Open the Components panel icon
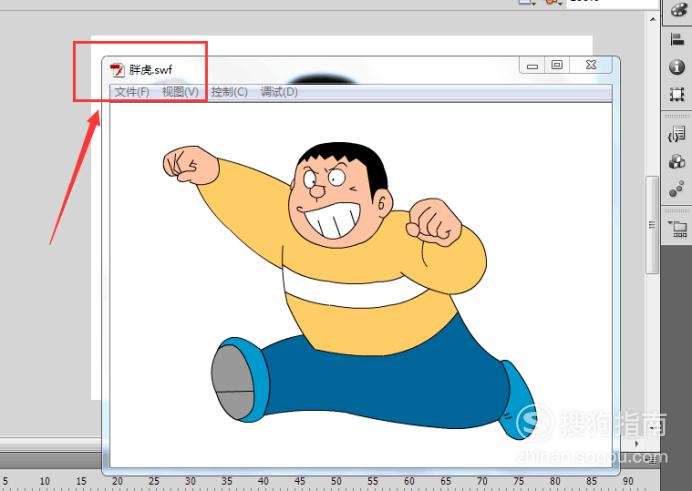Viewport: 692px width, 491px height. coord(677,161)
